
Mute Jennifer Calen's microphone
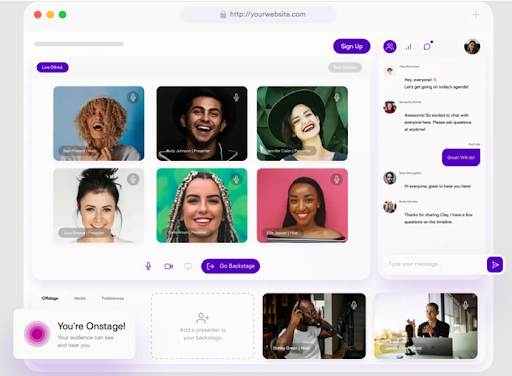(337, 97)
